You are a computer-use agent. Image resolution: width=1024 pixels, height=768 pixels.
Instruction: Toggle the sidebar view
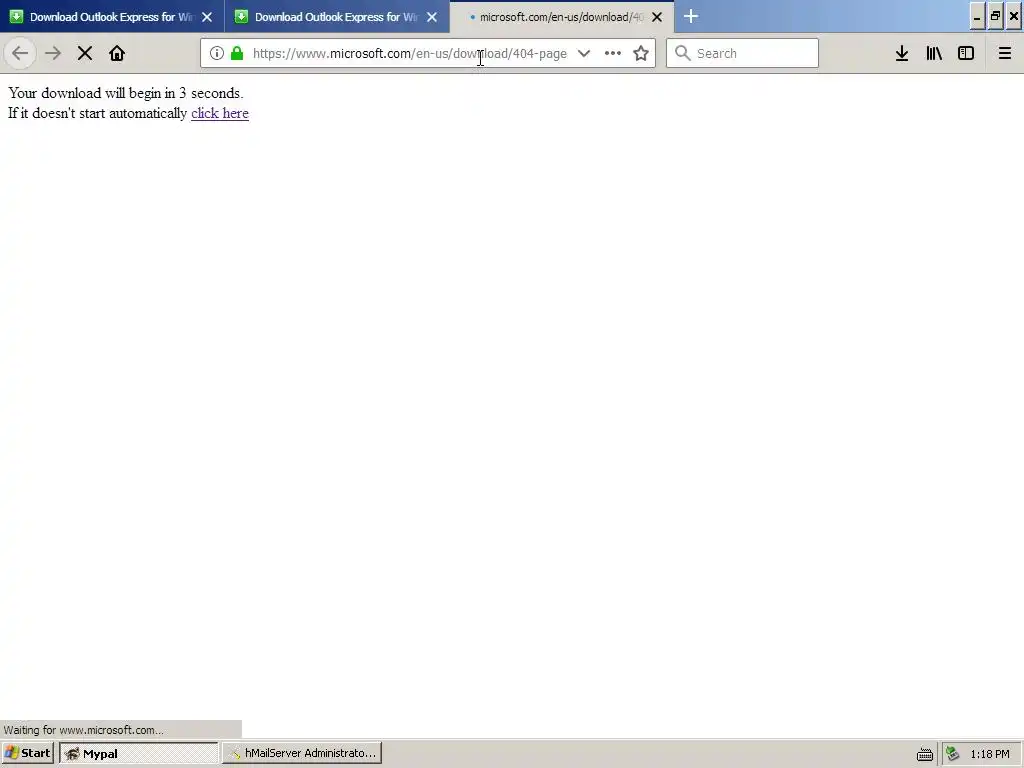coord(966,53)
